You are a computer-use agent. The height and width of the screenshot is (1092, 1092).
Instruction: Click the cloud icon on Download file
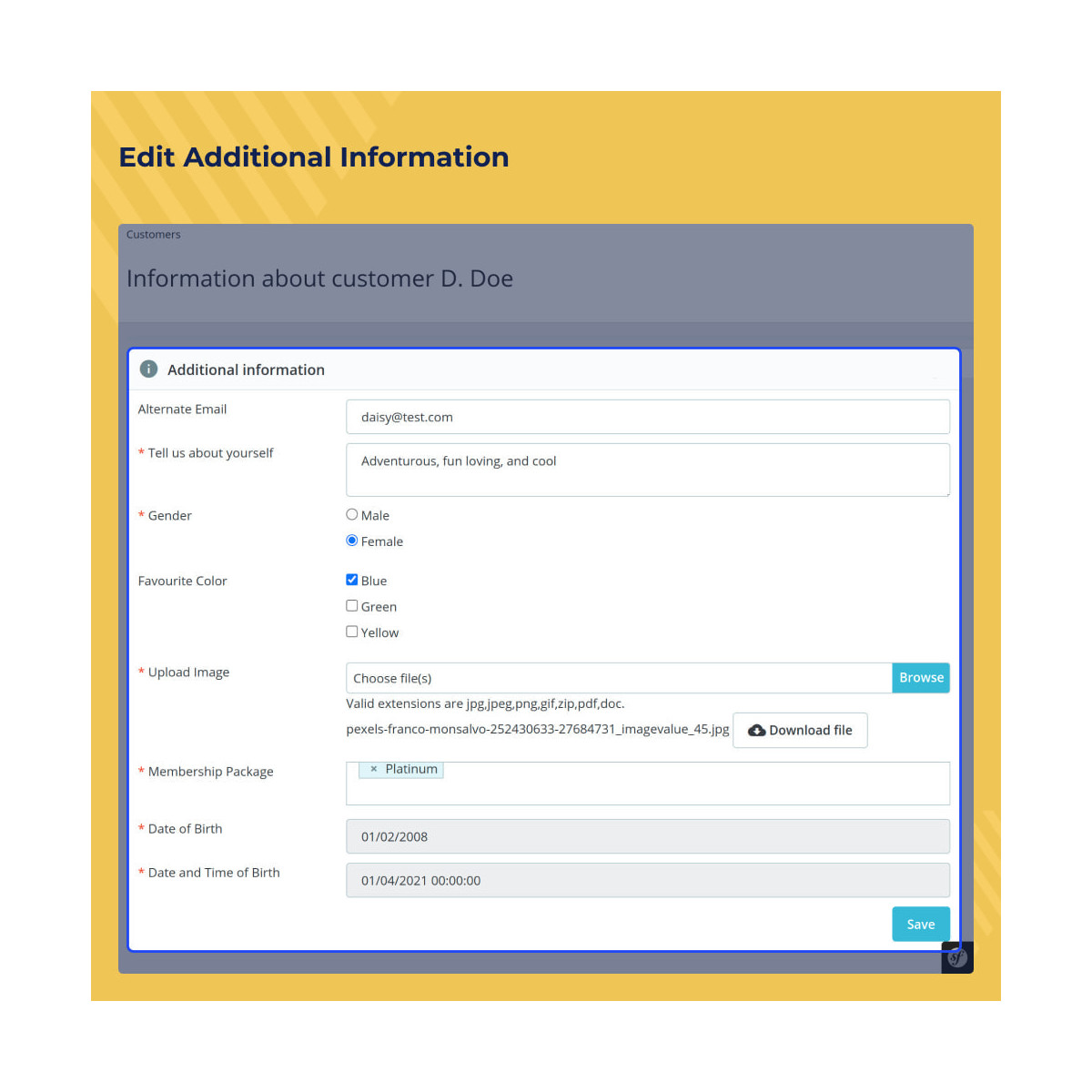[756, 730]
